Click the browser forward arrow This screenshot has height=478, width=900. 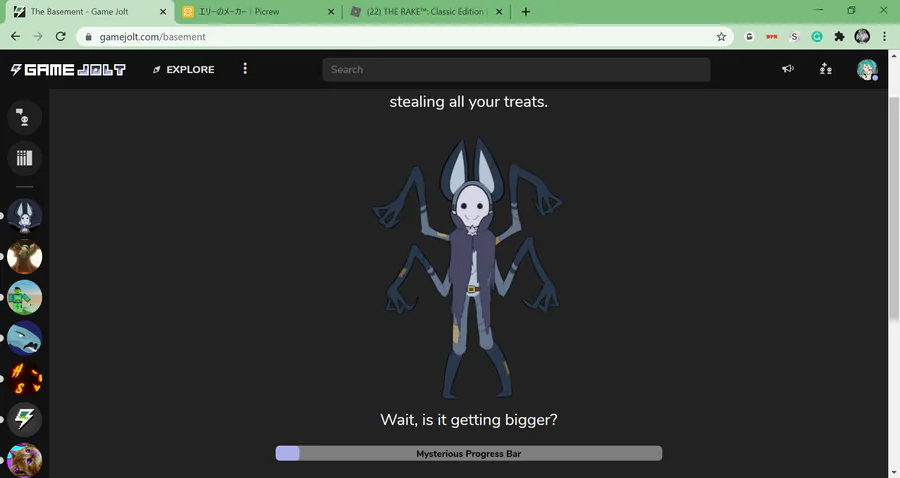click(x=38, y=37)
